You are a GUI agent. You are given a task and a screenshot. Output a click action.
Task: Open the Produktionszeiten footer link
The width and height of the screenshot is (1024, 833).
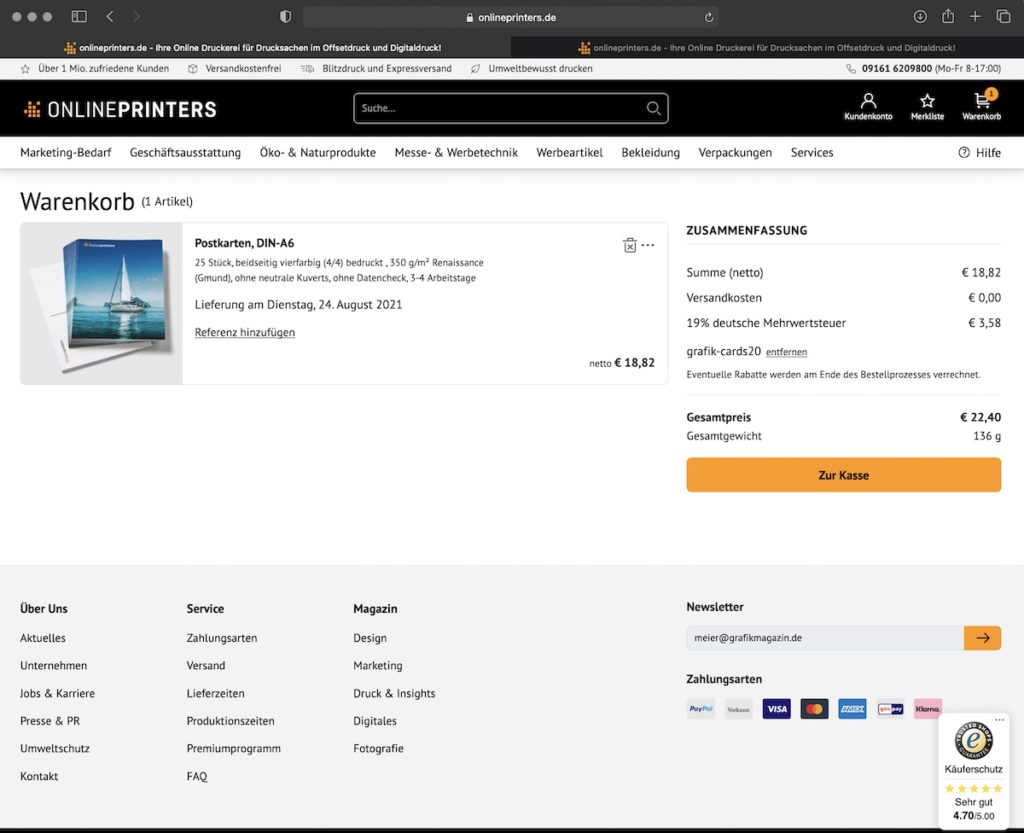(231, 721)
